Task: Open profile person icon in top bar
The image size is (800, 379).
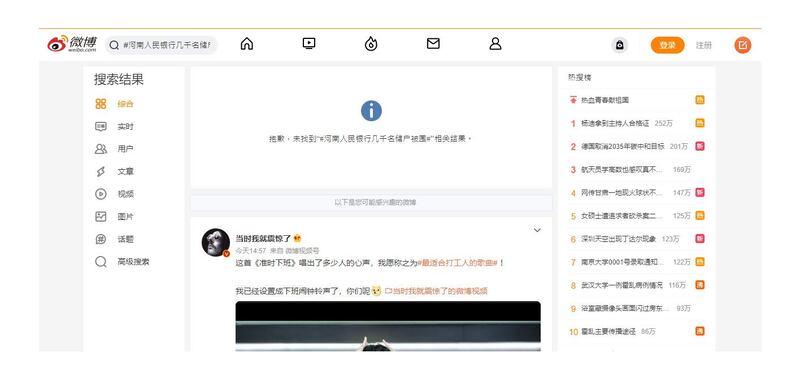Action: [495, 44]
